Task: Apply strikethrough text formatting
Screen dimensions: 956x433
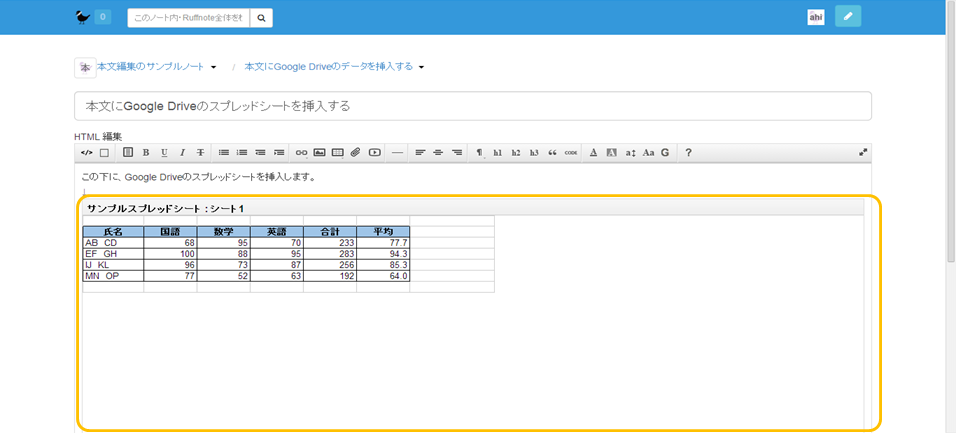Action: coord(200,153)
